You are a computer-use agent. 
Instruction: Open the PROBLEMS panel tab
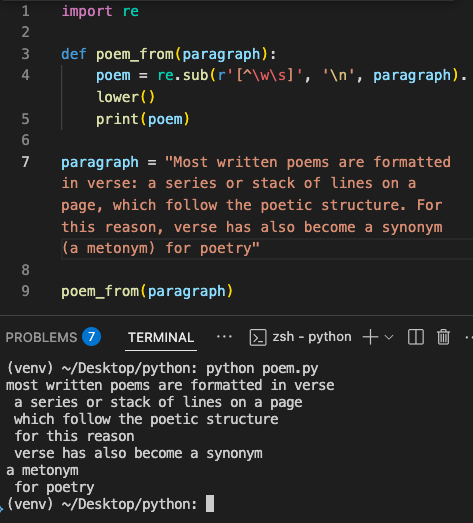click(x=41, y=337)
